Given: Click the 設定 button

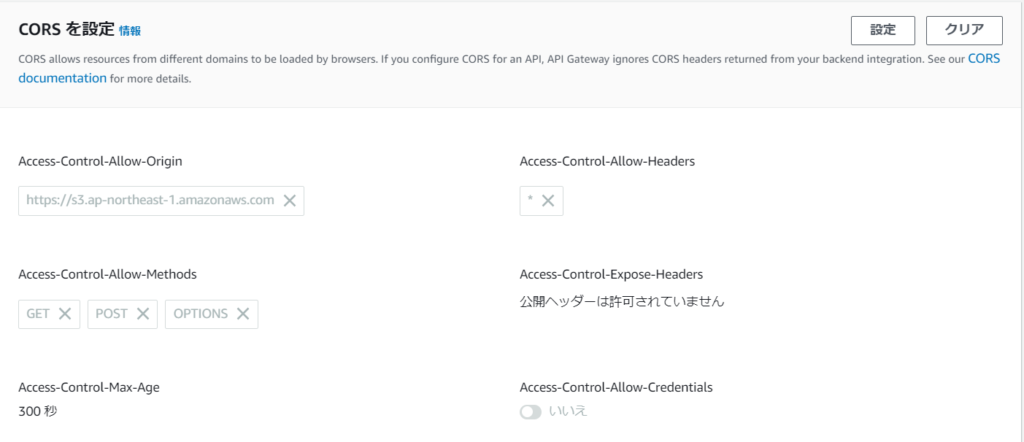Looking at the screenshot, I should (883, 30).
